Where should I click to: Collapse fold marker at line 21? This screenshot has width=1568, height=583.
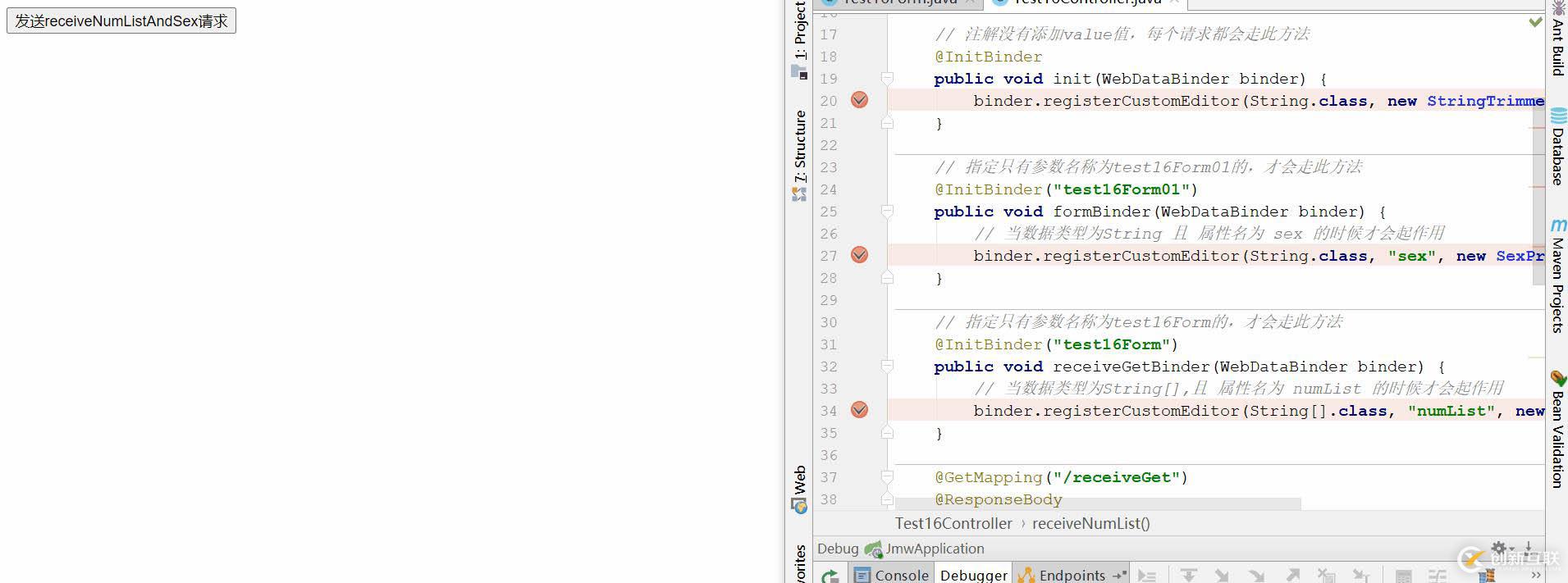(887, 123)
